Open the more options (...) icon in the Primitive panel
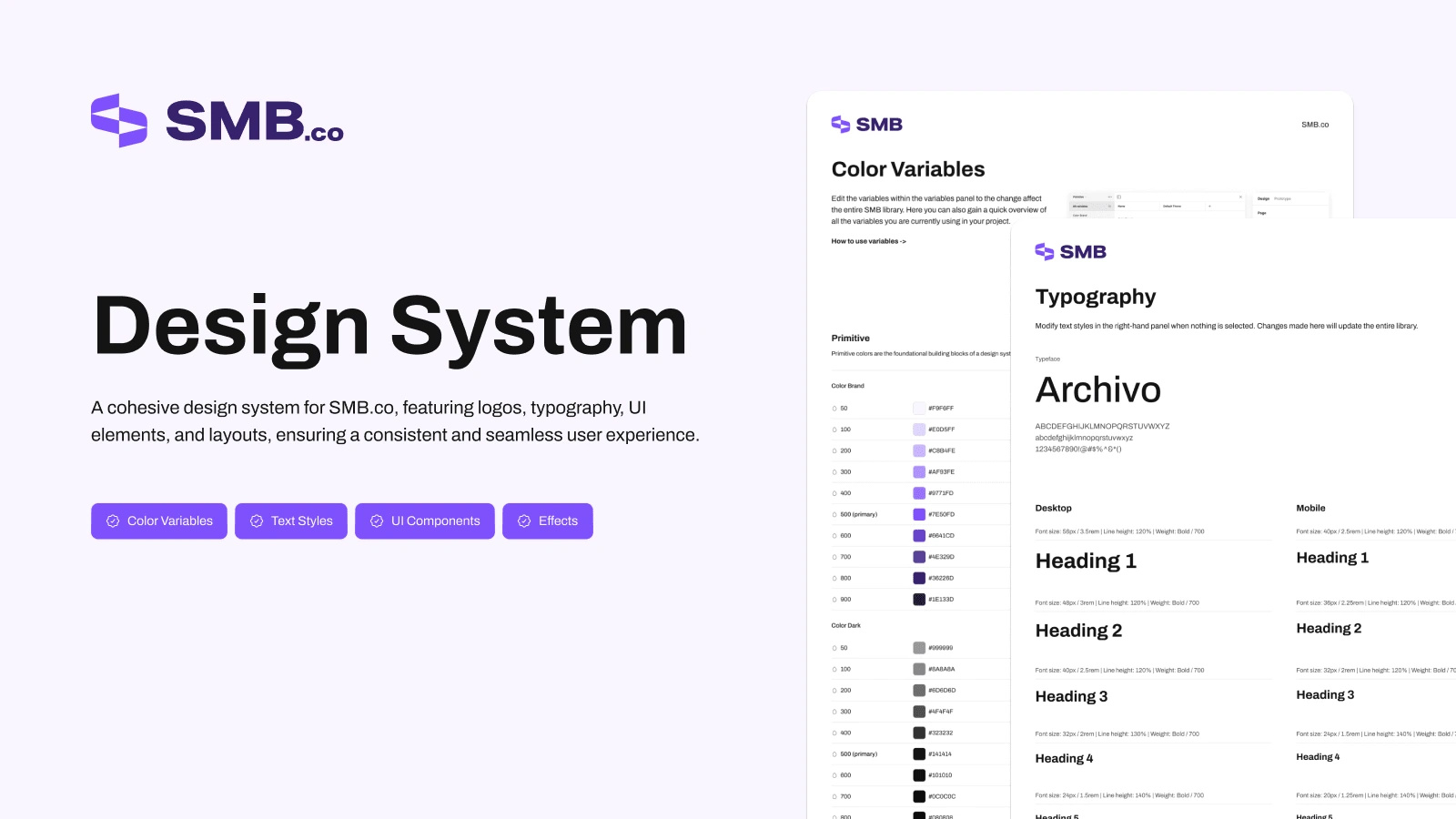1456x819 pixels. [1109, 197]
